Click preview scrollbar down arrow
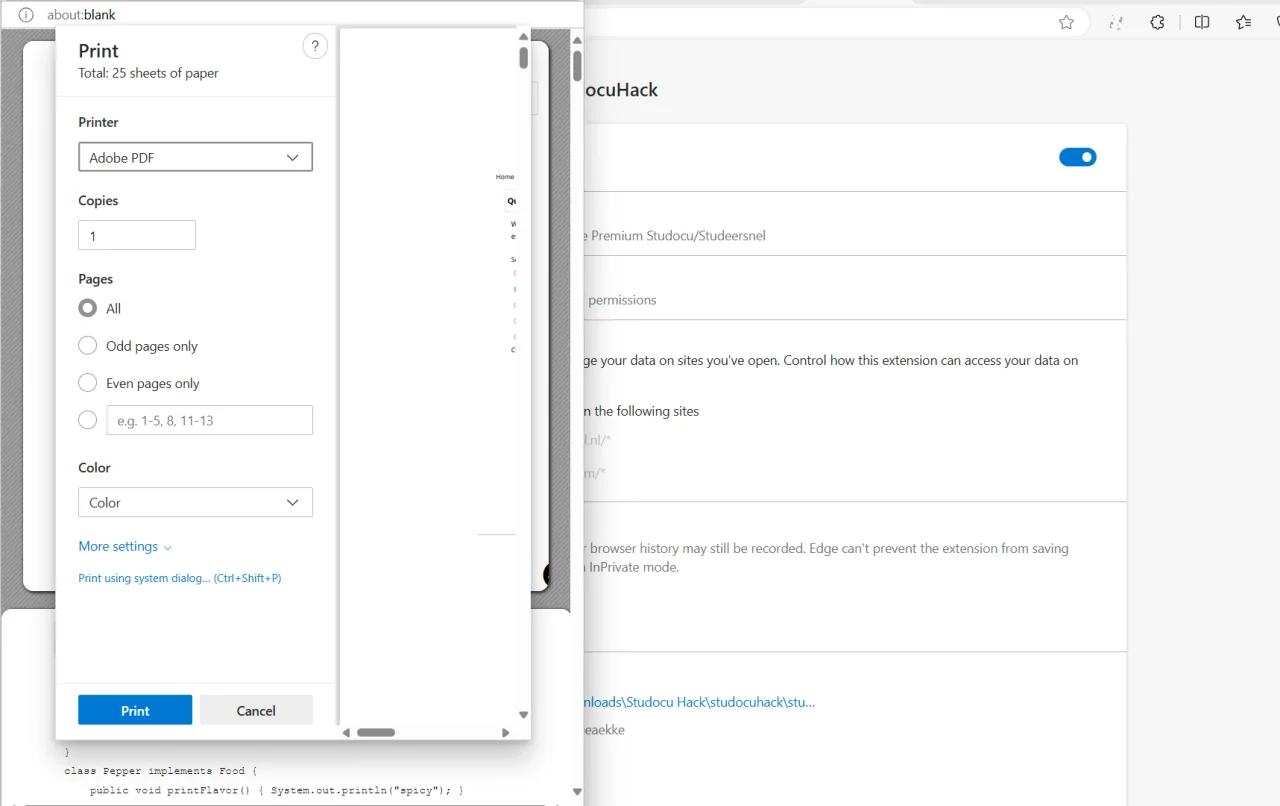The width and height of the screenshot is (1280, 806). coord(523,714)
